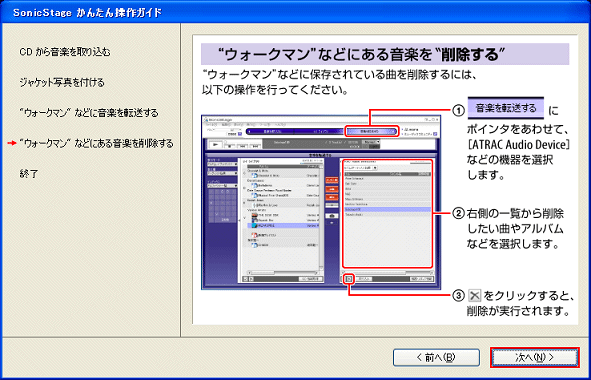The width and height of the screenshot is (591, 380).
Task: Open the 'CD から音楽を取り込む' guide page
Action: [64, 52]
